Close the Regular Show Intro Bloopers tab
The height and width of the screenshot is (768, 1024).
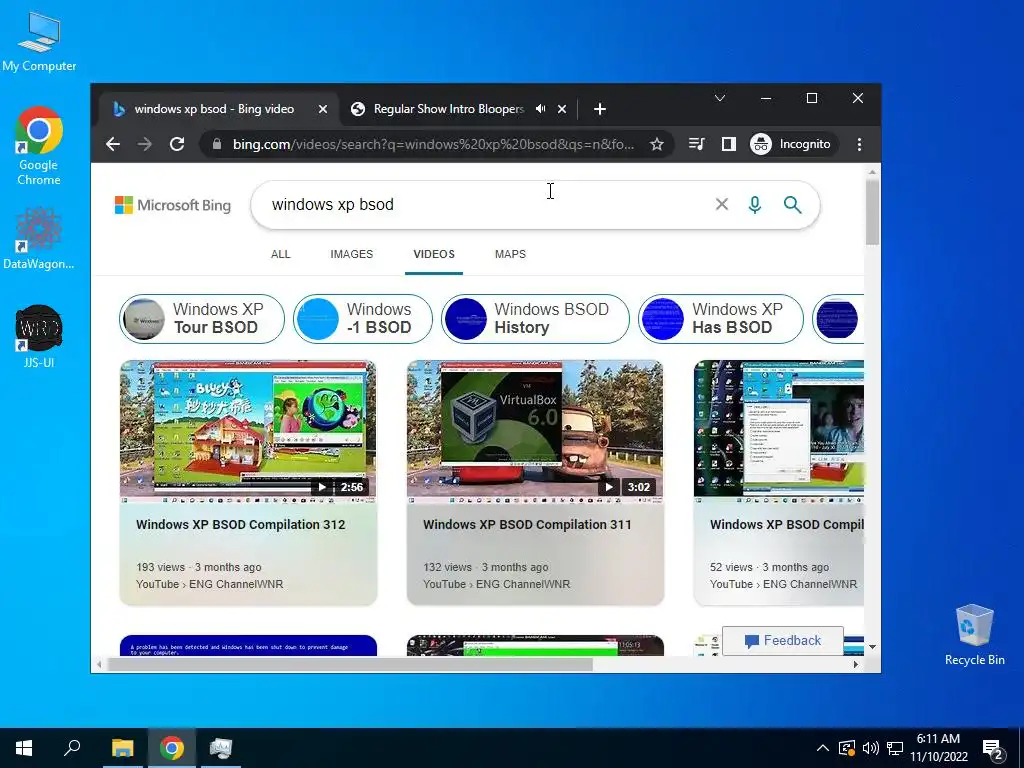562,109
